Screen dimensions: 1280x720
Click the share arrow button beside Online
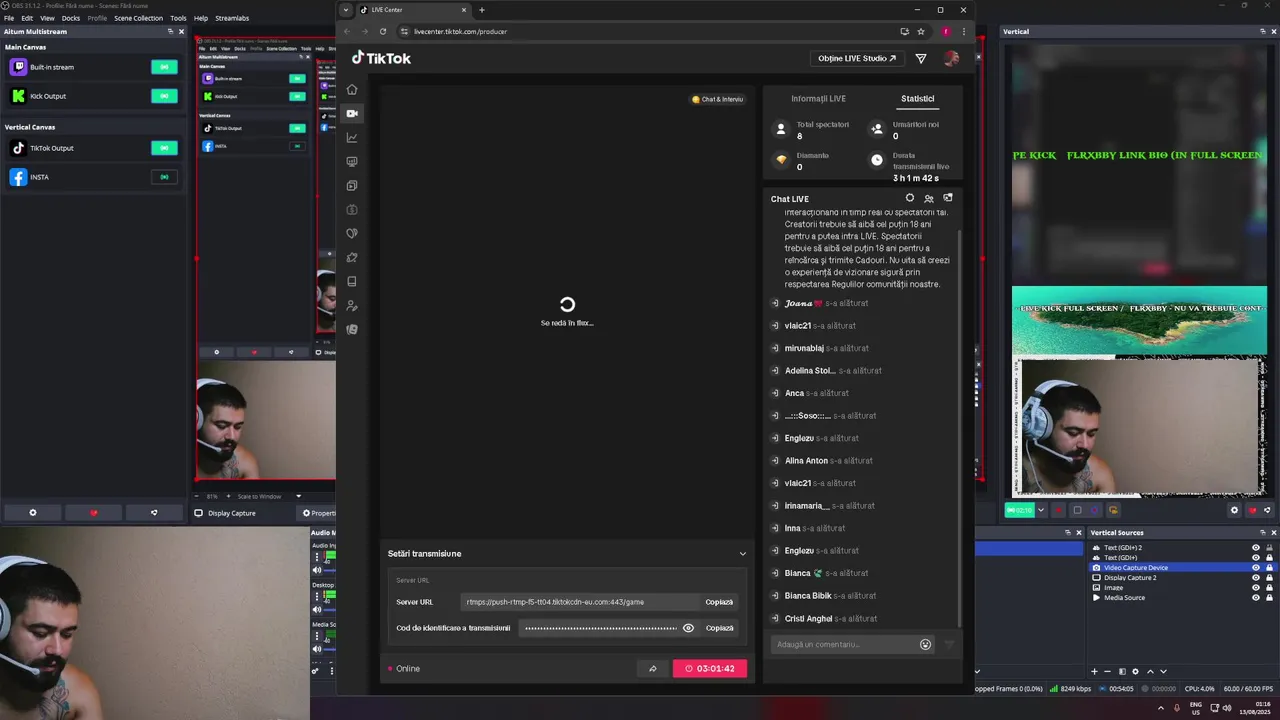pyautogui.click(x=652, y=669)
